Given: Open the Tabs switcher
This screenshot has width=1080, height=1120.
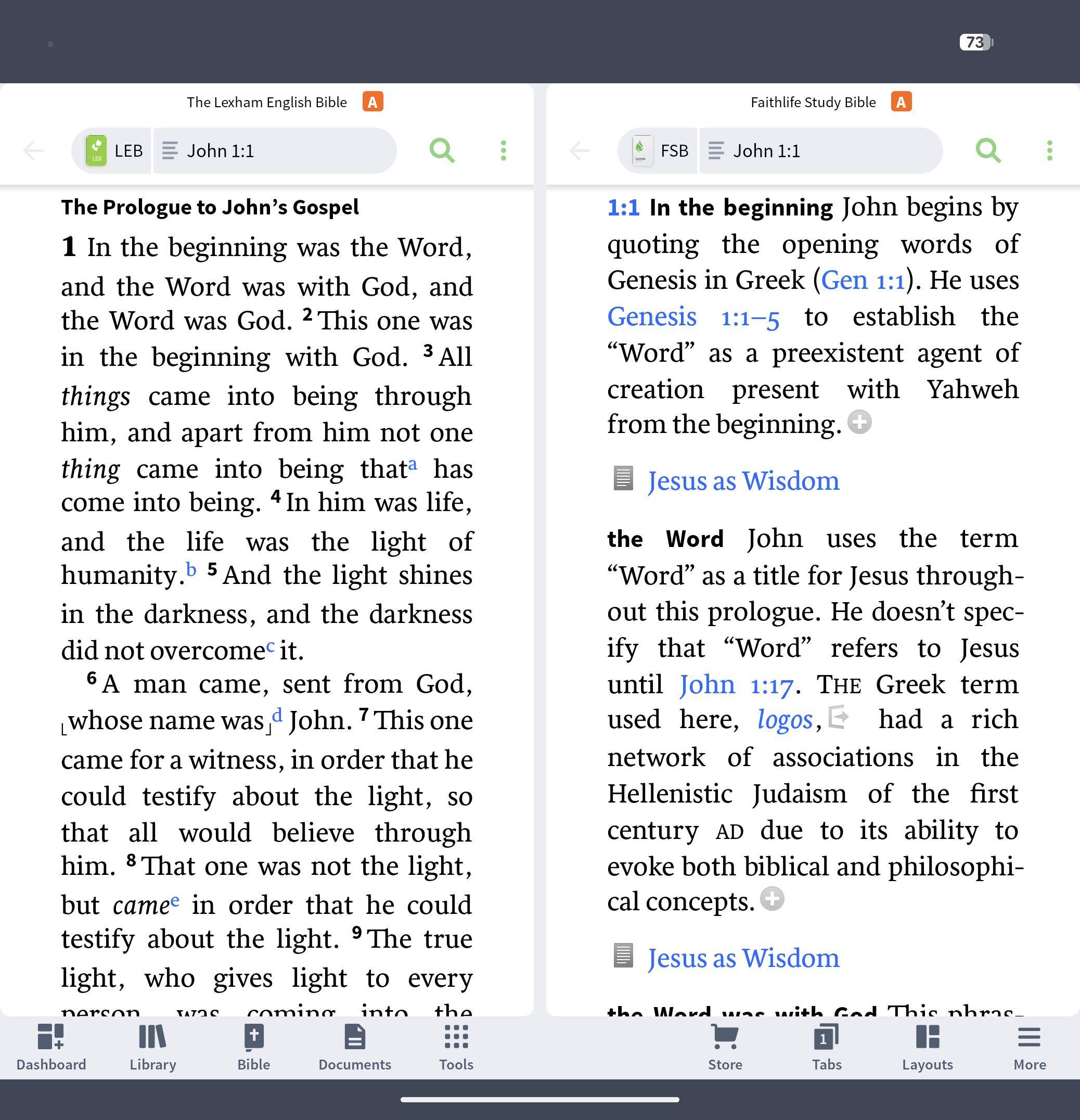Looking at the screenshot, I should [x=827, y=1048].
